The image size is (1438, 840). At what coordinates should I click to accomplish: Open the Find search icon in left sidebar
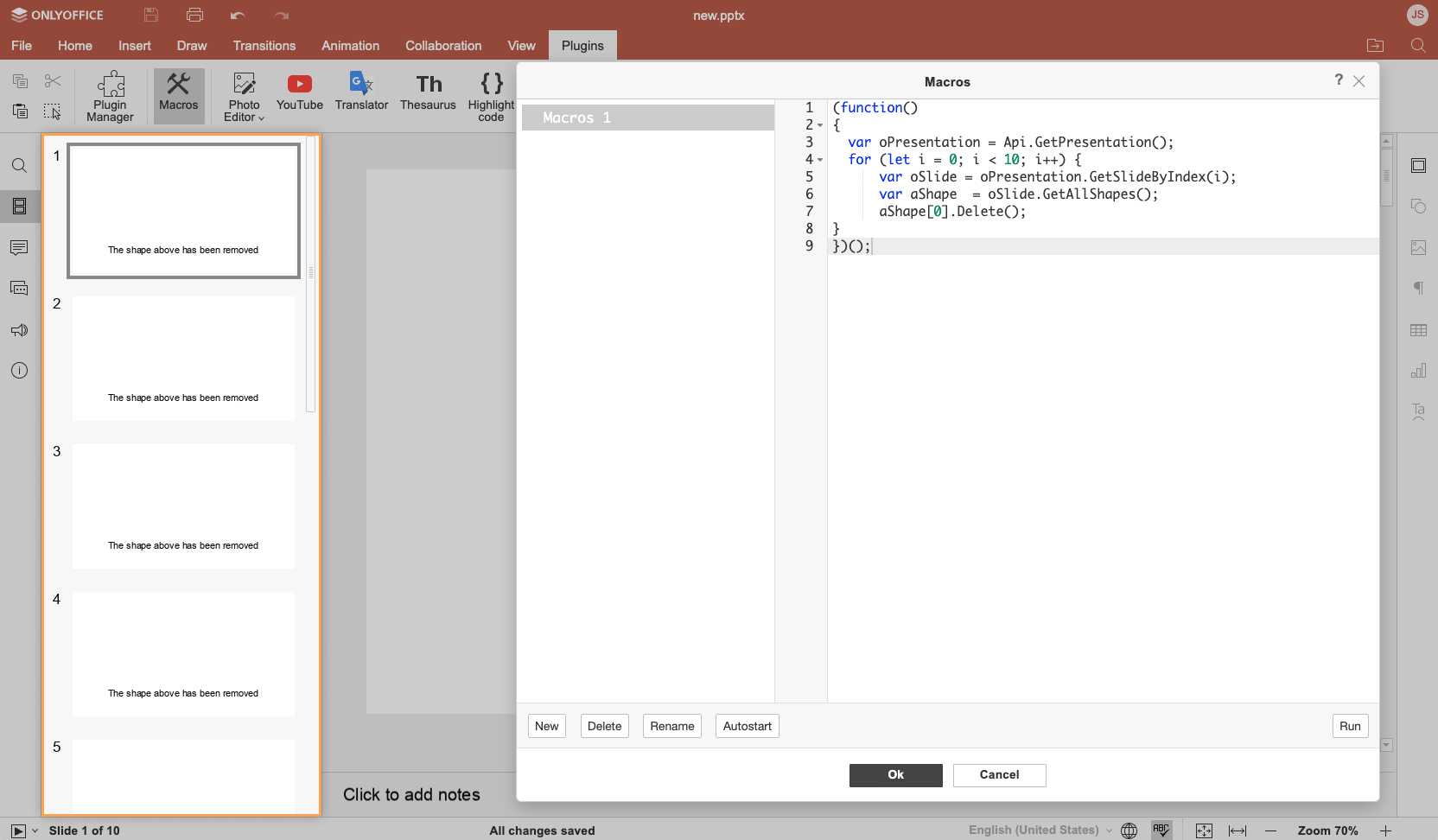(20, 166)
